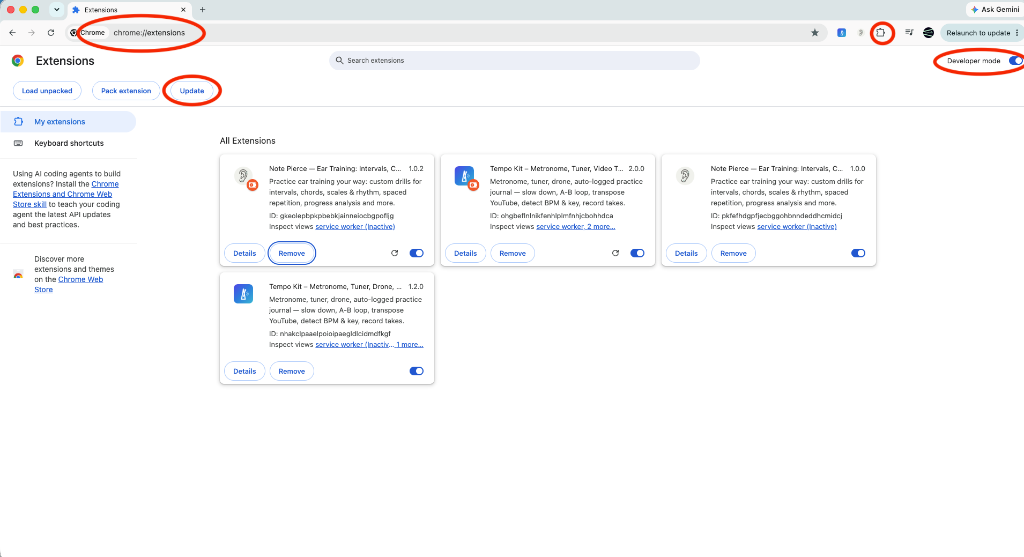Click the Tempo Kit 1.2.0 metronome icon
1024x557 pixels.
(244, 294)
